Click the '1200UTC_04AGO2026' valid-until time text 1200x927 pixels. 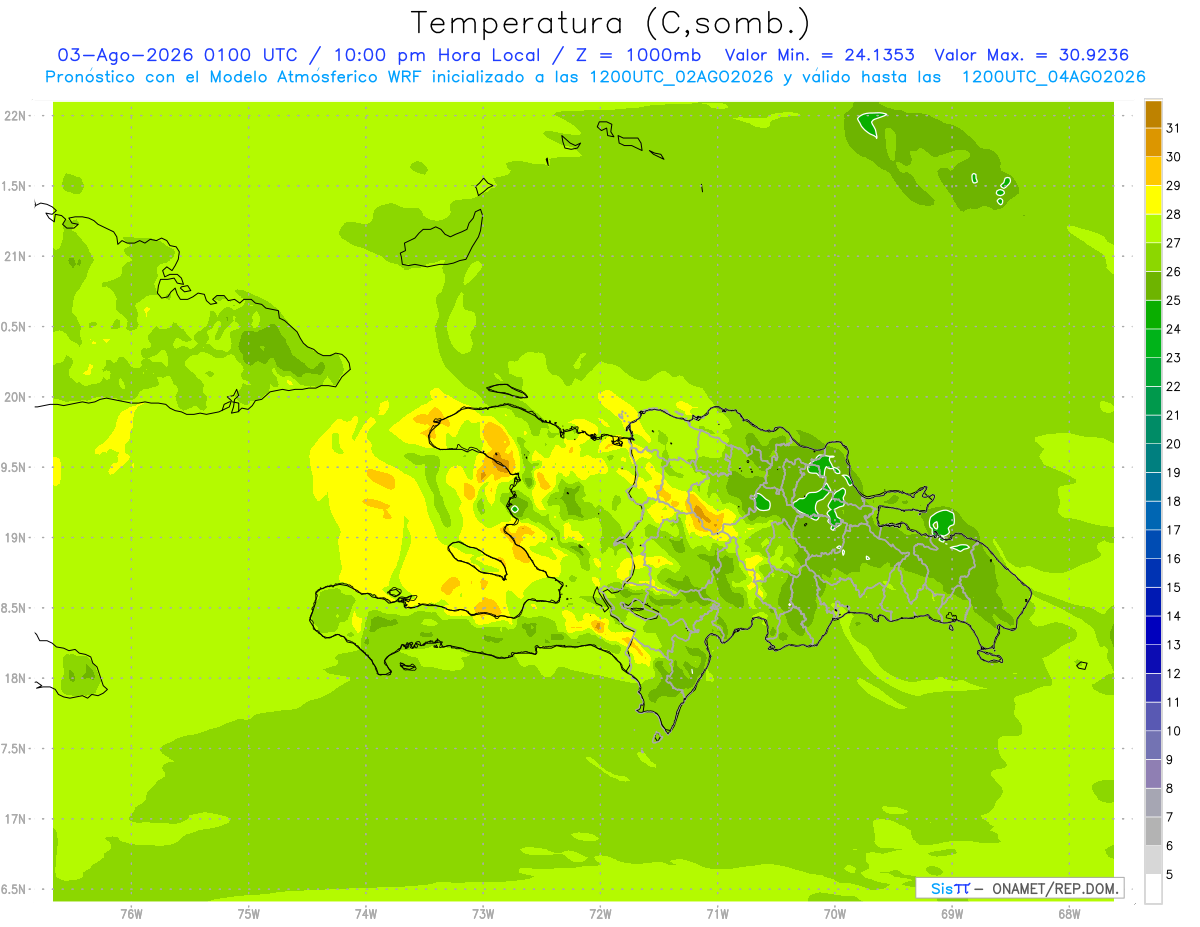(x=1053, y=77)
